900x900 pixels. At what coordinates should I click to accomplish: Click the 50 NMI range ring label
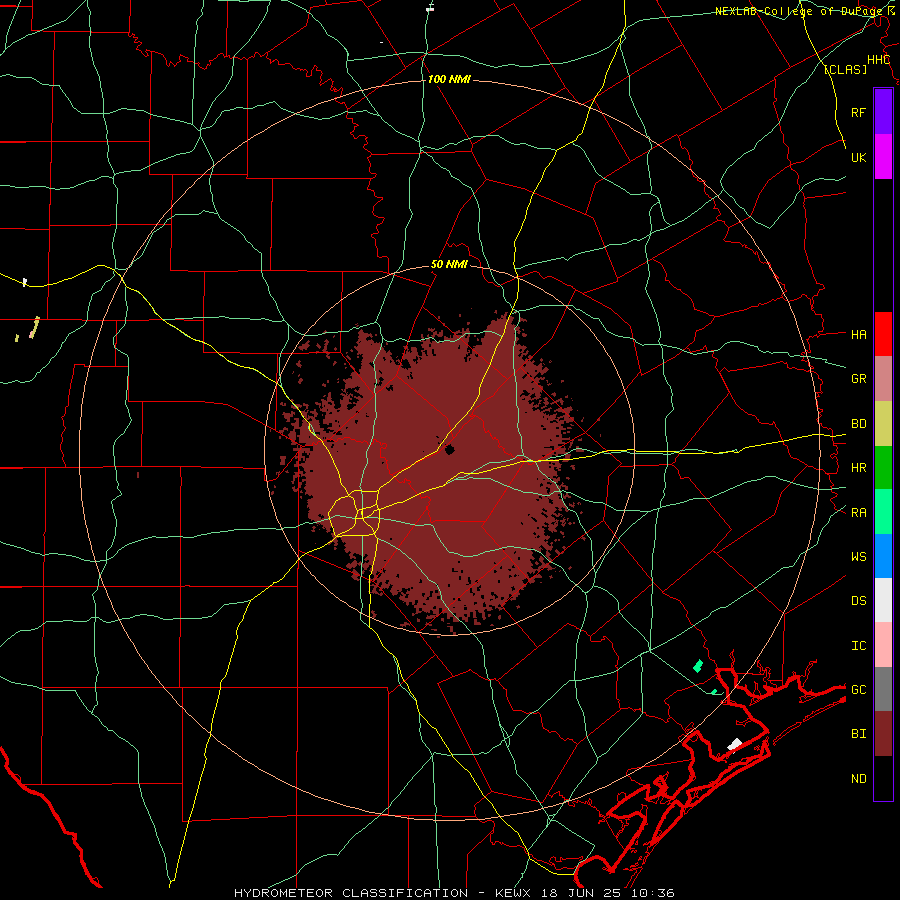point(449,264)
